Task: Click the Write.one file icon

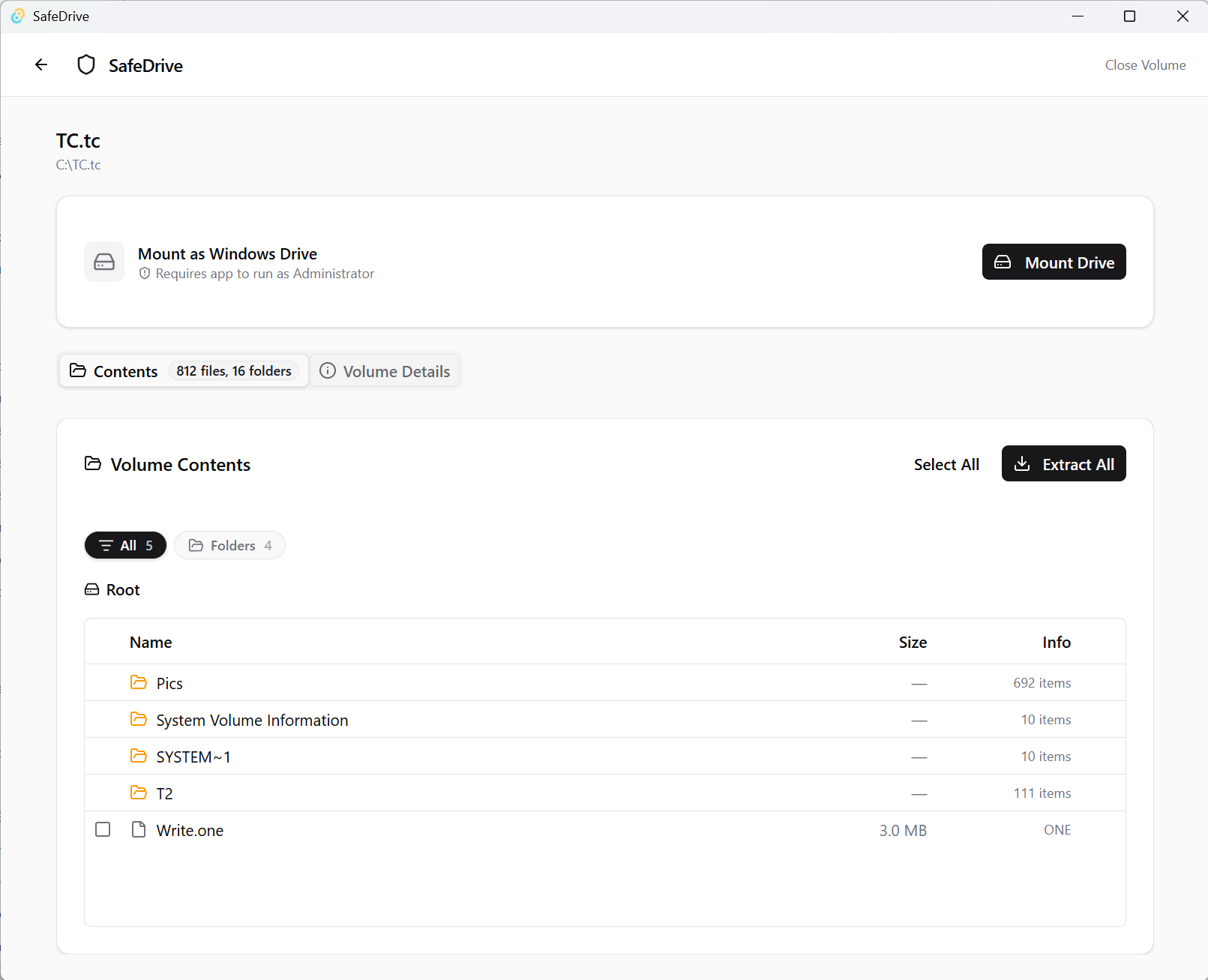Action: pos(139,829)
